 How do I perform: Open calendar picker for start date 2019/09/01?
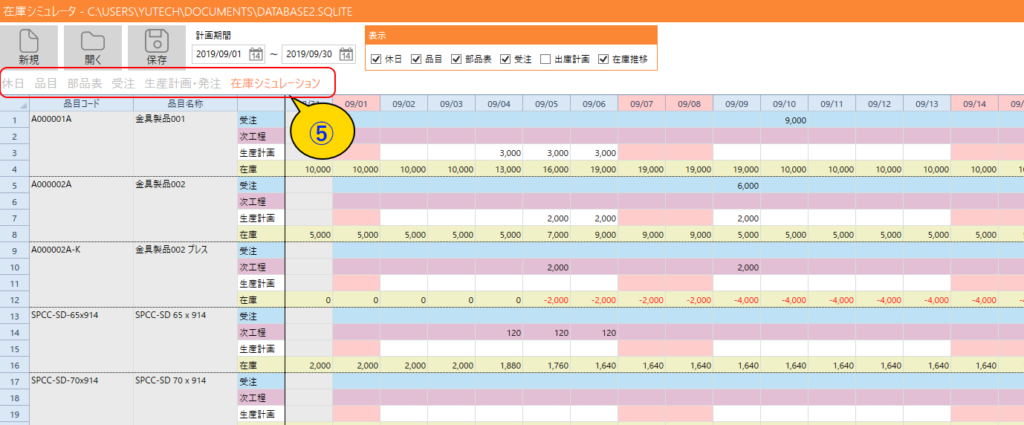click(255, 54)
